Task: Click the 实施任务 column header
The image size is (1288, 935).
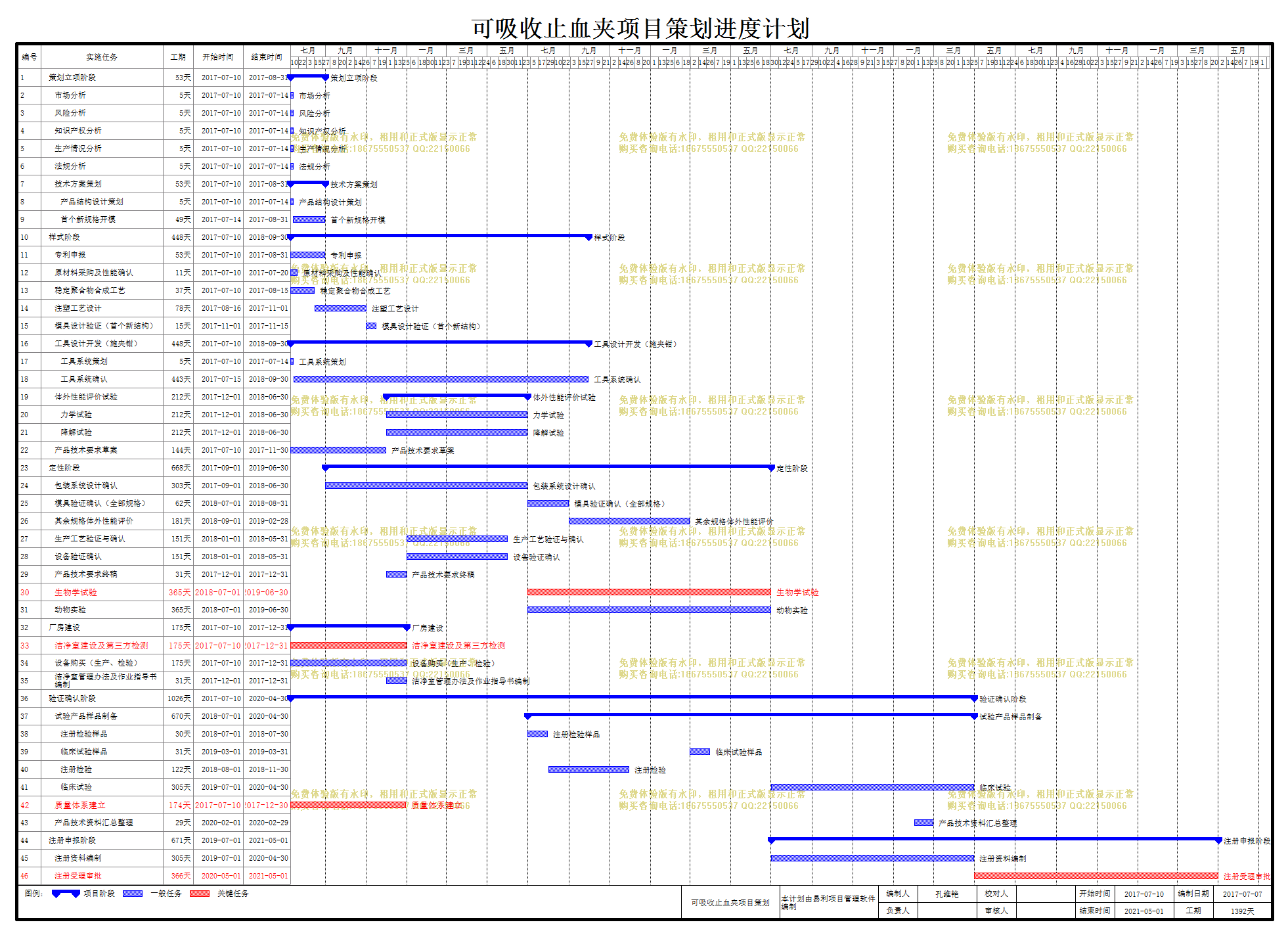Action: 102,57
